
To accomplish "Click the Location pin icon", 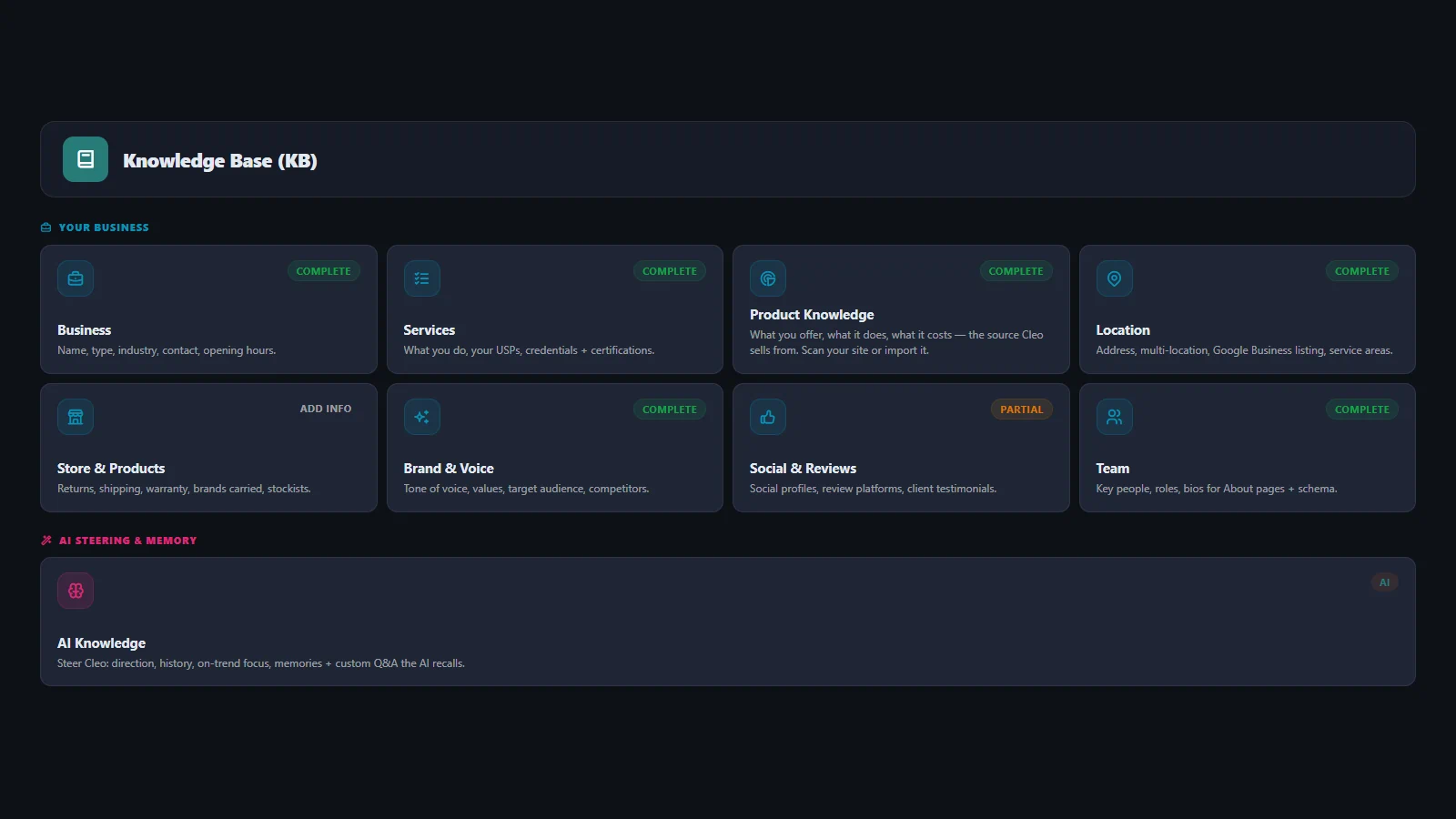I will [1115, 278].
